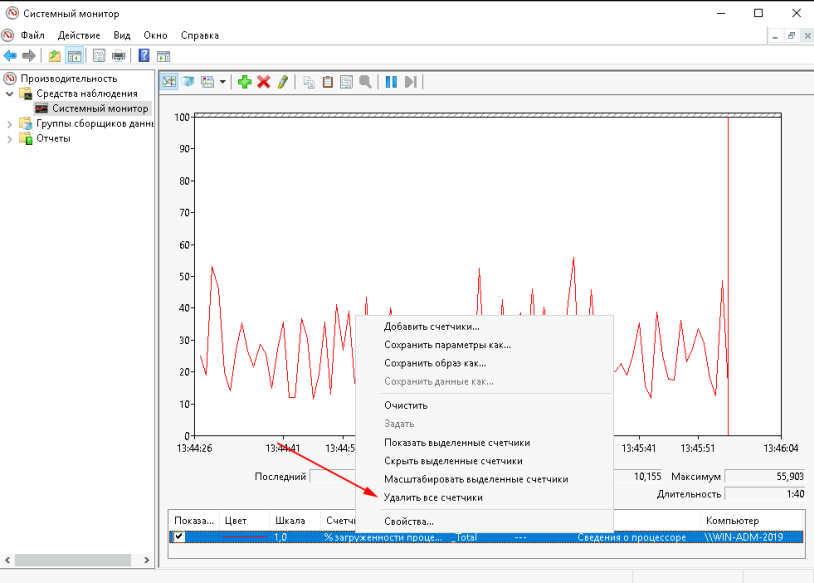This screenshot has width=814, height=583.
Task: Open the graph type dropdown arrow
Action: [224, 82]
